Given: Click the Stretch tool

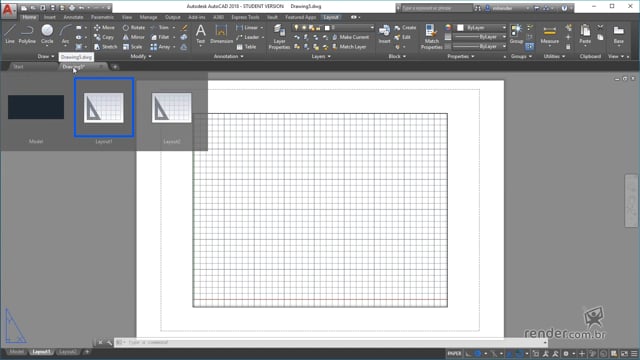Looking at the screenshot, I should click(105, 47).
